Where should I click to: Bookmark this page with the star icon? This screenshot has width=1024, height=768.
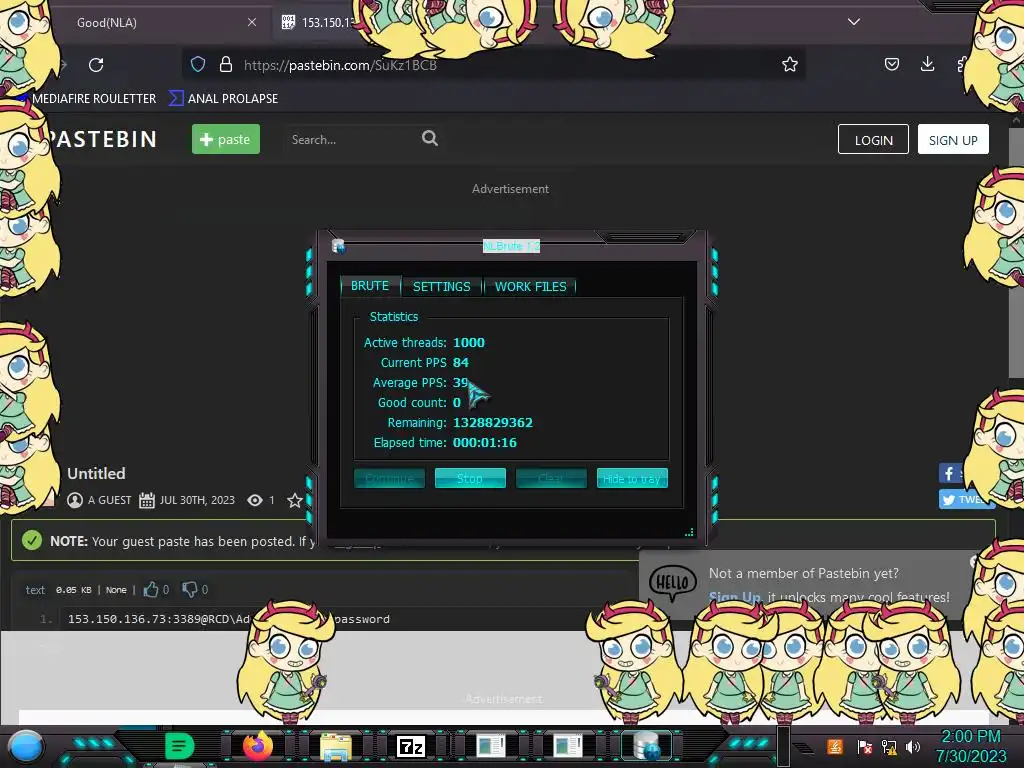[790, 64]
